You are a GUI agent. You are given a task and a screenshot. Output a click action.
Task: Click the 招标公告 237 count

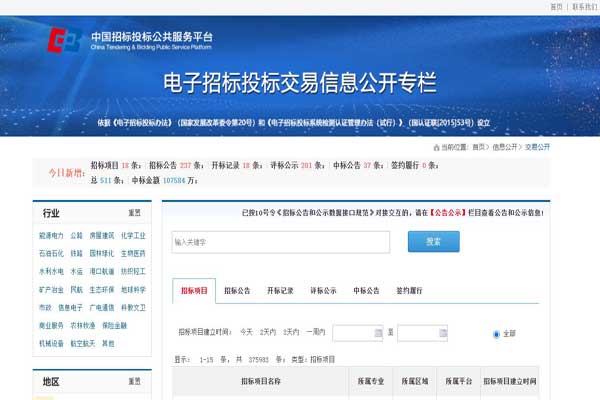coord(185,165)
